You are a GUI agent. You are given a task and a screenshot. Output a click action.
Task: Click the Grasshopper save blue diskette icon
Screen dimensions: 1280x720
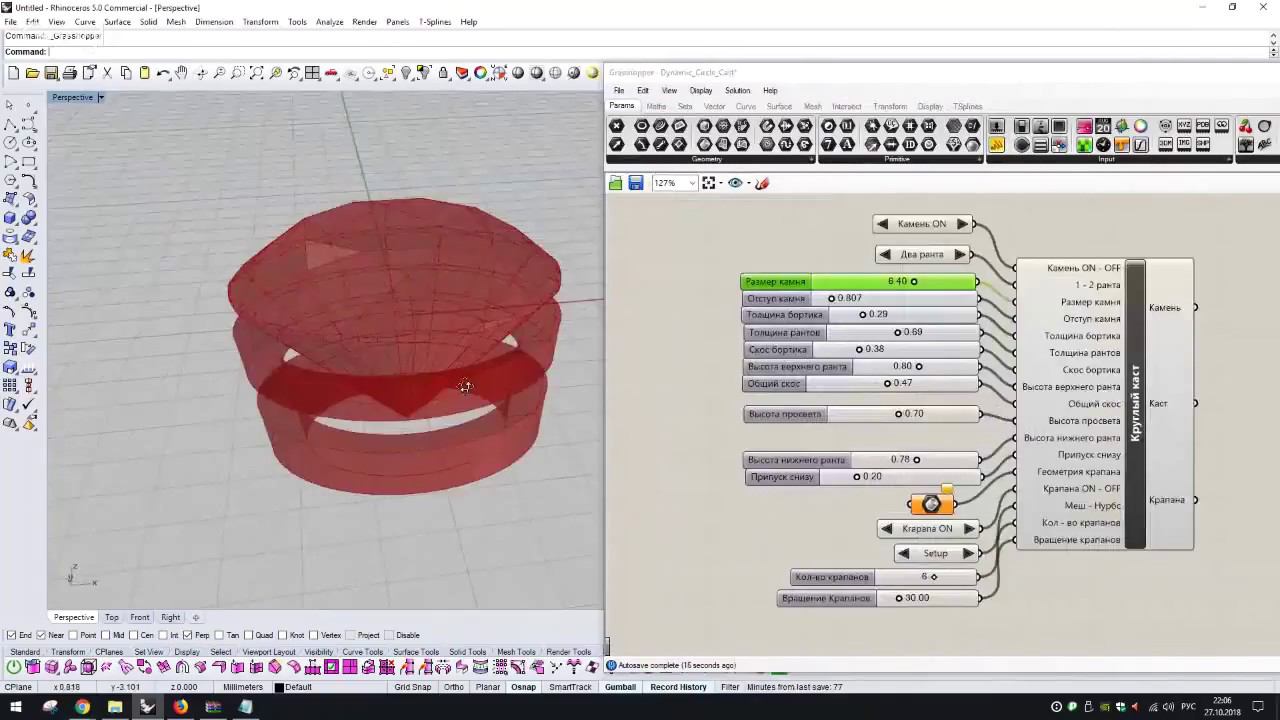pos(635,183)
